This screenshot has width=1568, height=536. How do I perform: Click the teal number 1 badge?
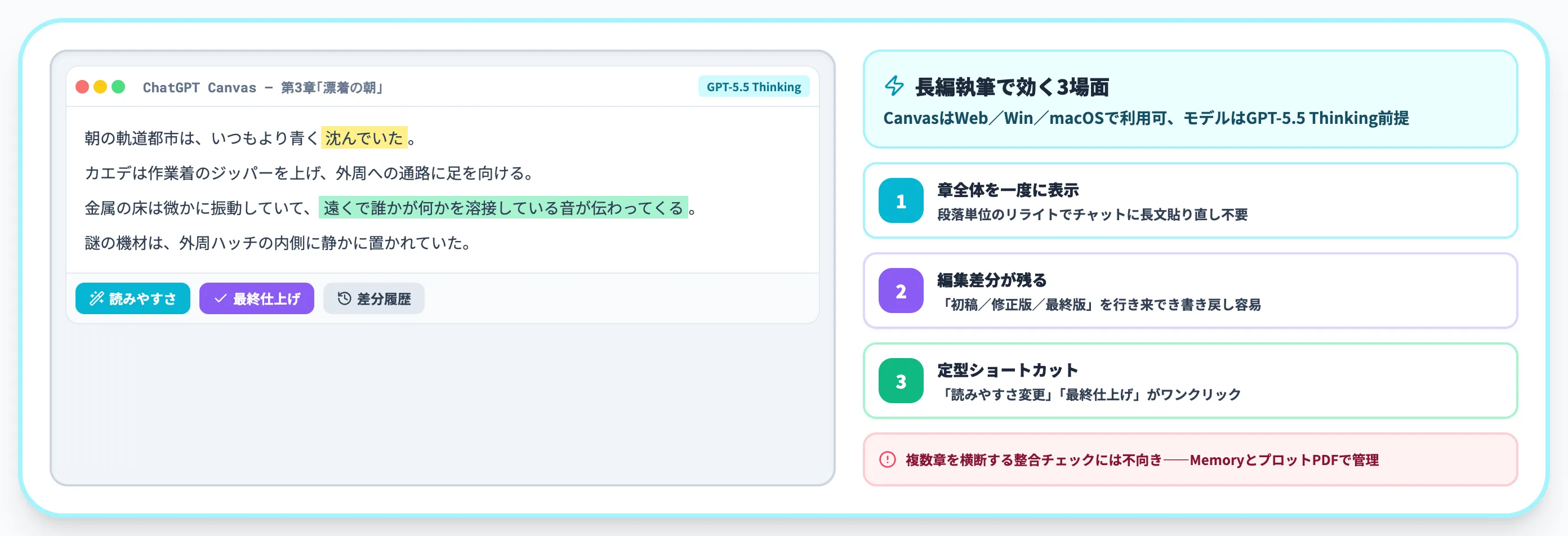pyautogui.click(x=901, y=200)
